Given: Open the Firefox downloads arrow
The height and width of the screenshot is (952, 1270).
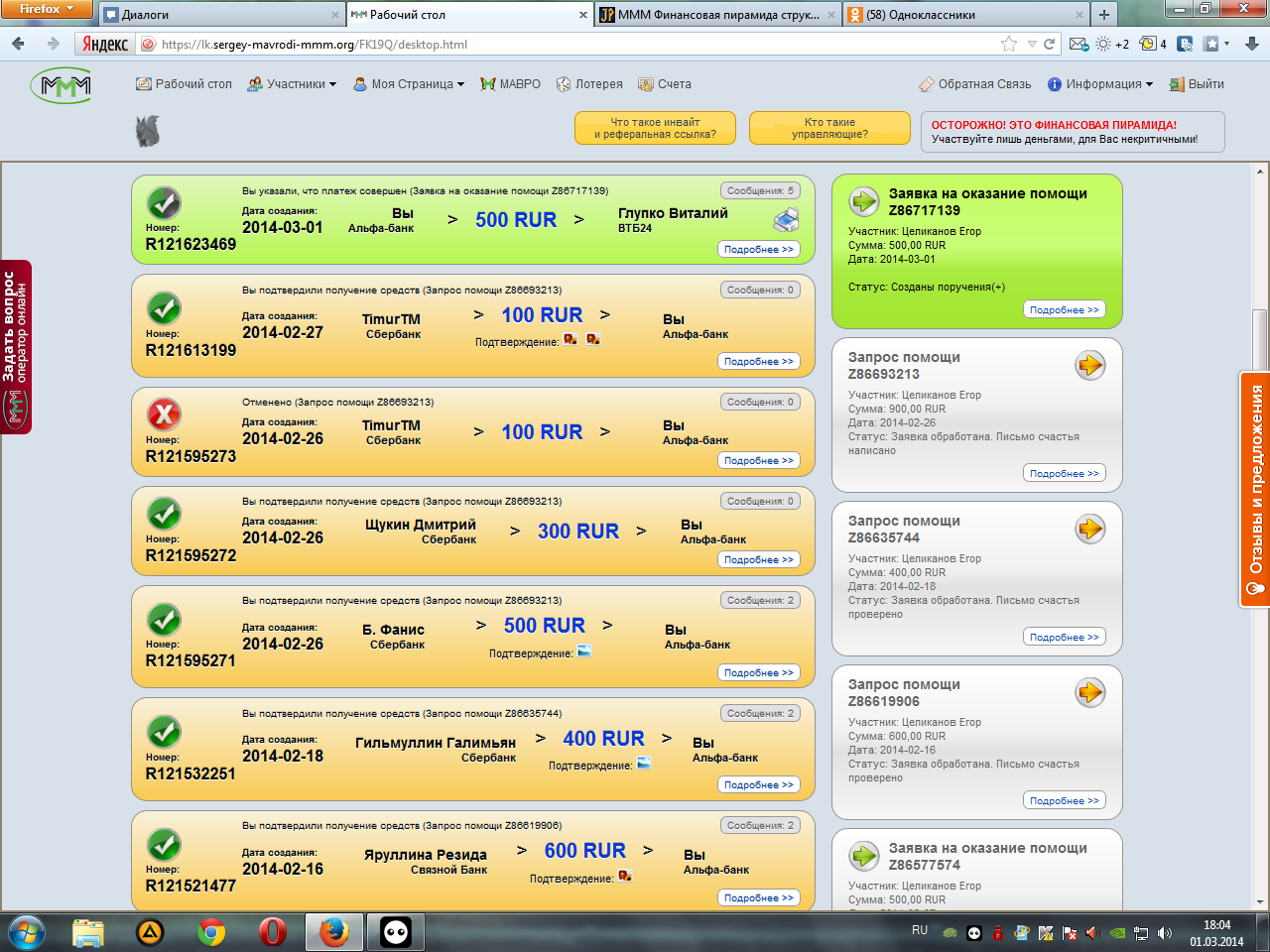Looking at the screenshot, I should coord(1252,44).
